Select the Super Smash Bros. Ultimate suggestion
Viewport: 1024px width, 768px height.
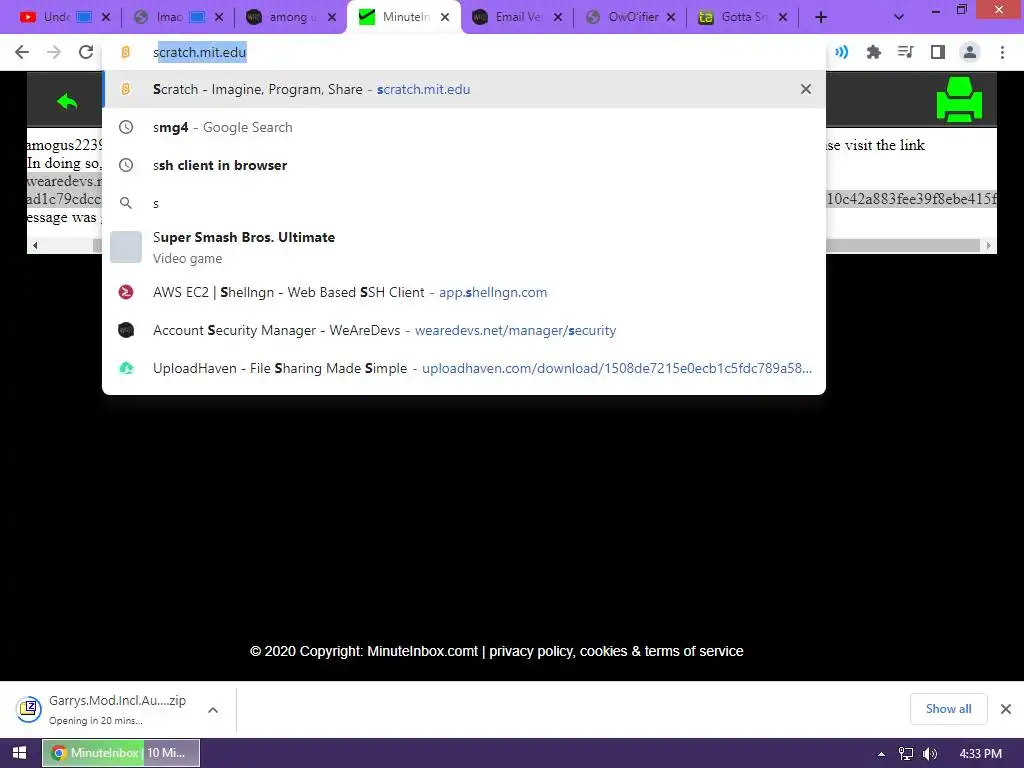coord(464,247)
